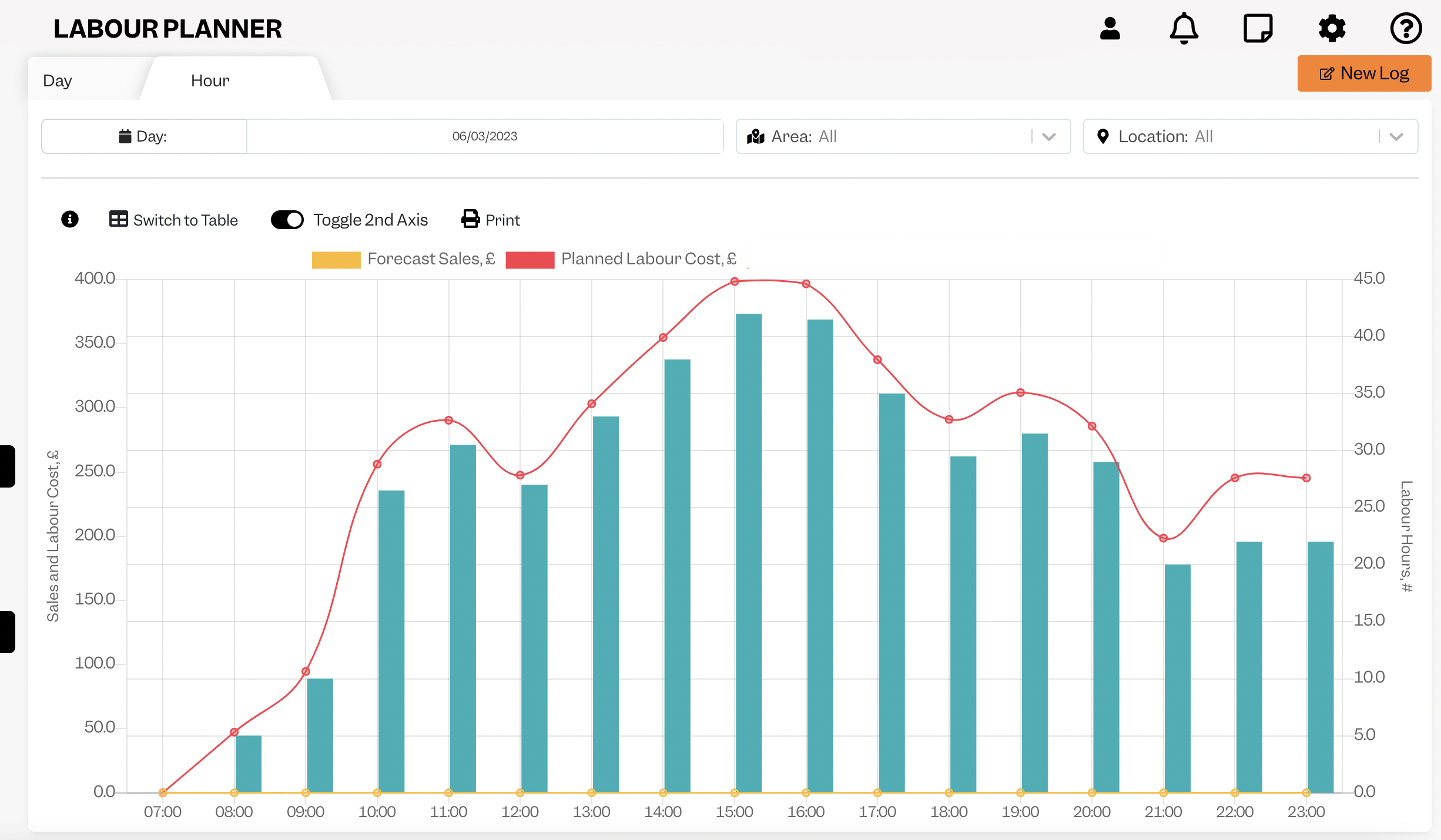
Task: Open the settings gear
Action: pos(1332,28)
